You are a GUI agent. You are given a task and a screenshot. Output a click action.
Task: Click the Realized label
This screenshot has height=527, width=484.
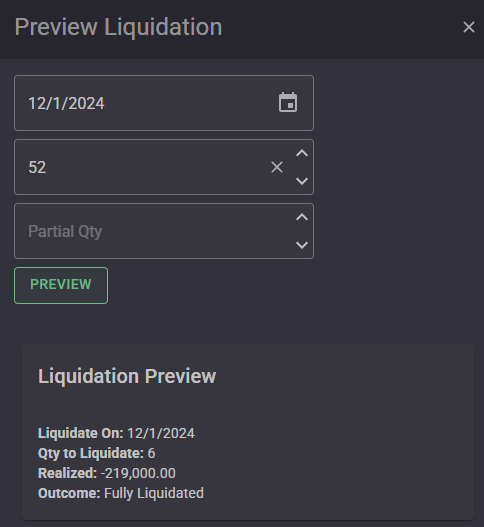68,473
